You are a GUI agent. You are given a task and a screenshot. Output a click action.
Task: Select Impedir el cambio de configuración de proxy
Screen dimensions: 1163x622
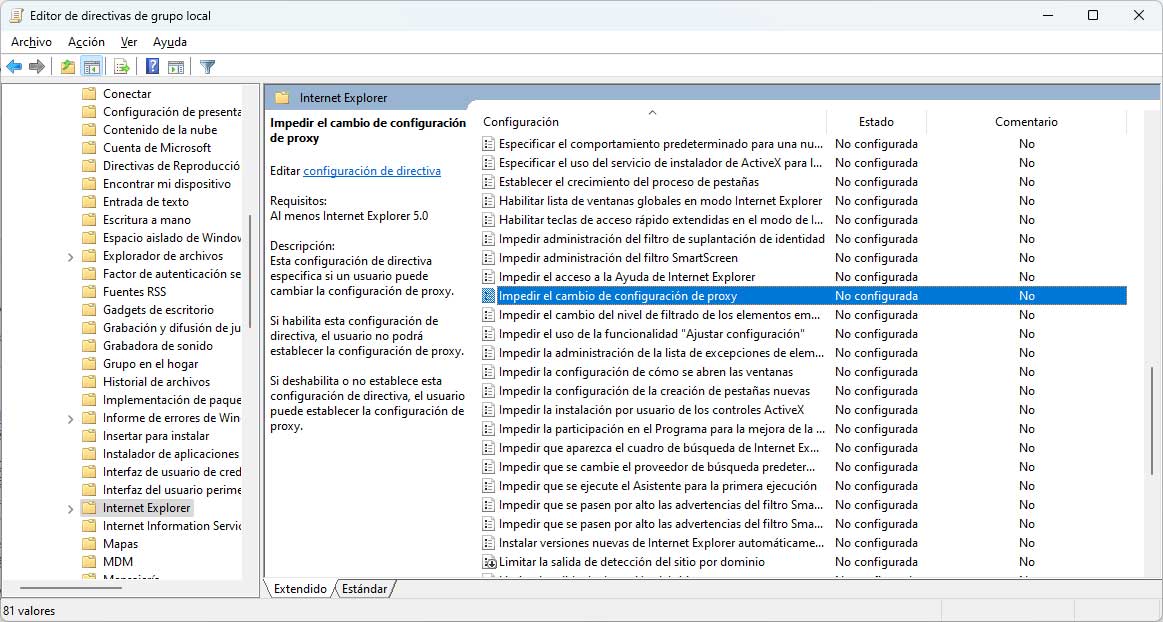[x=803, y=296]
